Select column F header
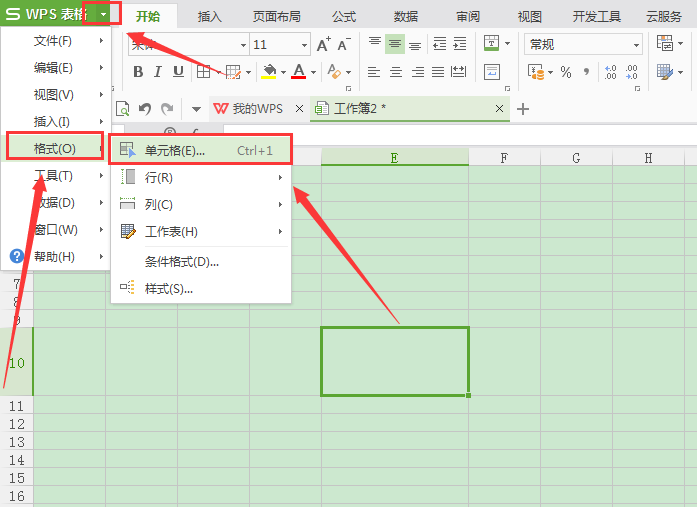697x507 pixels. [504, 158]
